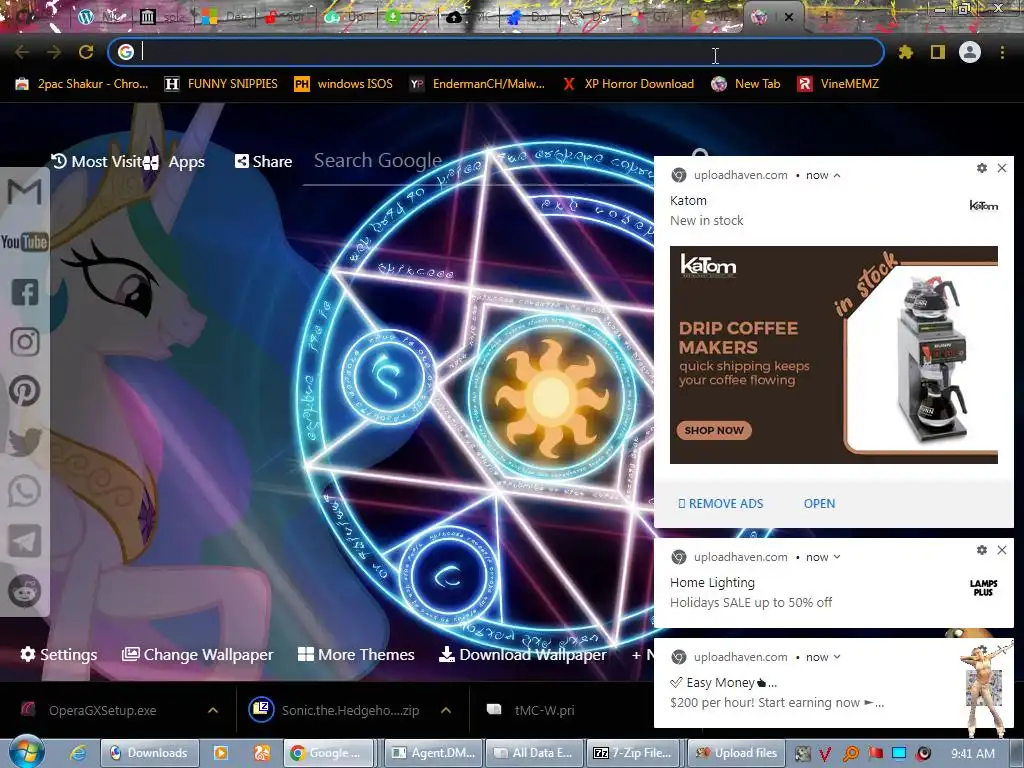This screenshot has width=1024, height=768.
Task: Expand Sonic zip download options arrow
Action: tap(446, 711)
